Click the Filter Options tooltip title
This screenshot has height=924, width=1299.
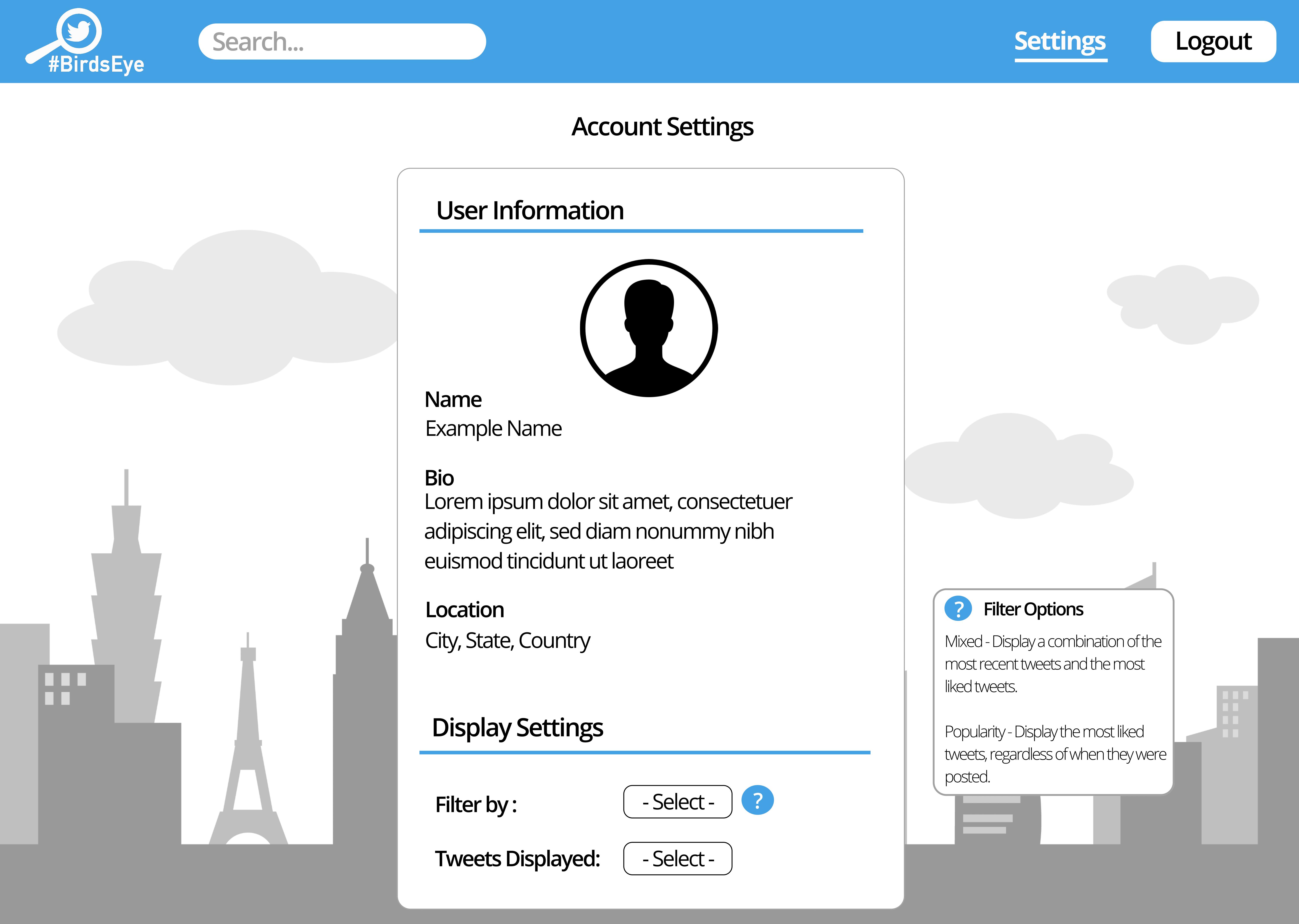pyautogui.click(x=1033, y=609)
